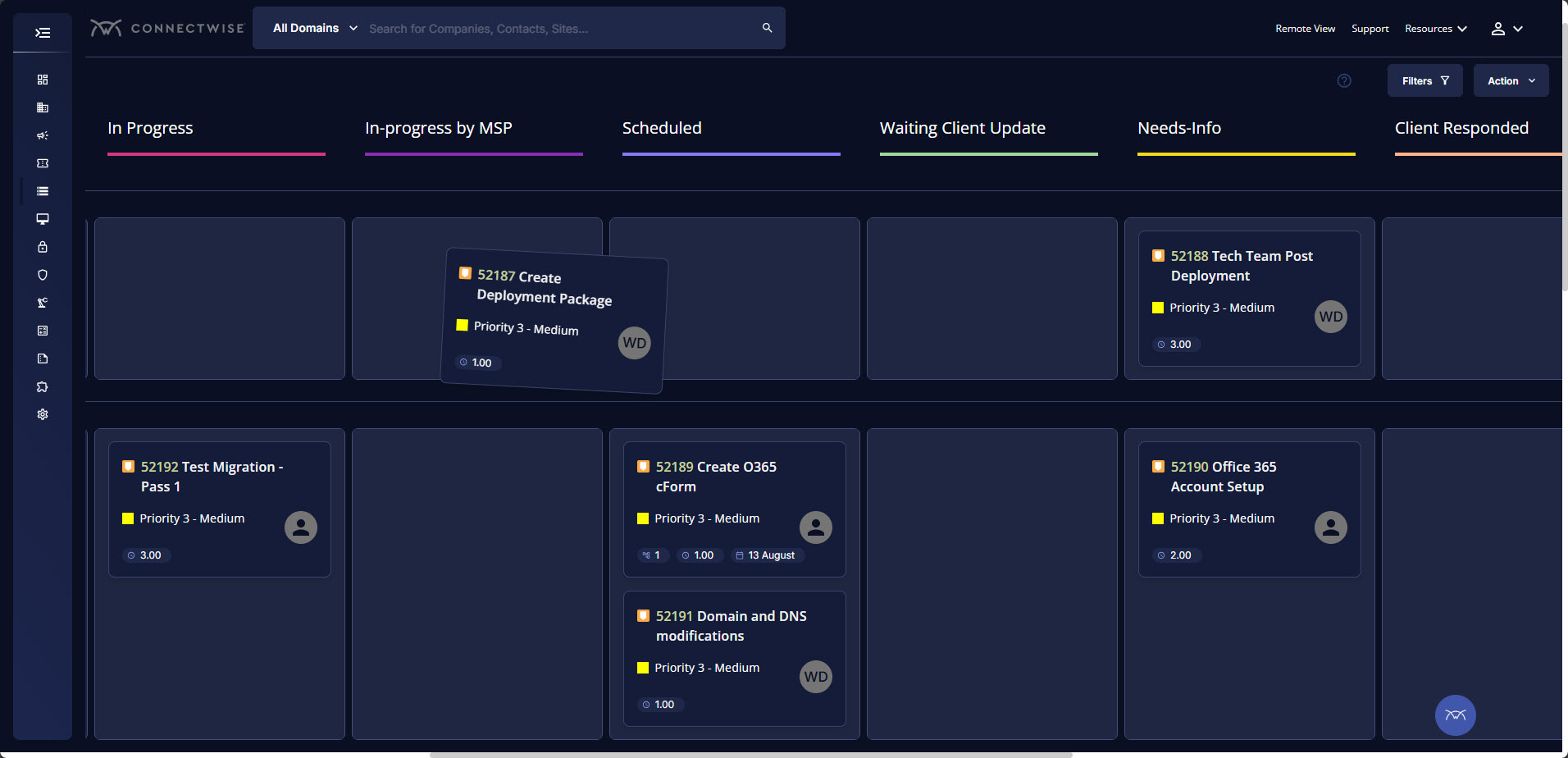Expand the Action dropdown button
Screen dimensions: 1568x758
coord(1511,80)
